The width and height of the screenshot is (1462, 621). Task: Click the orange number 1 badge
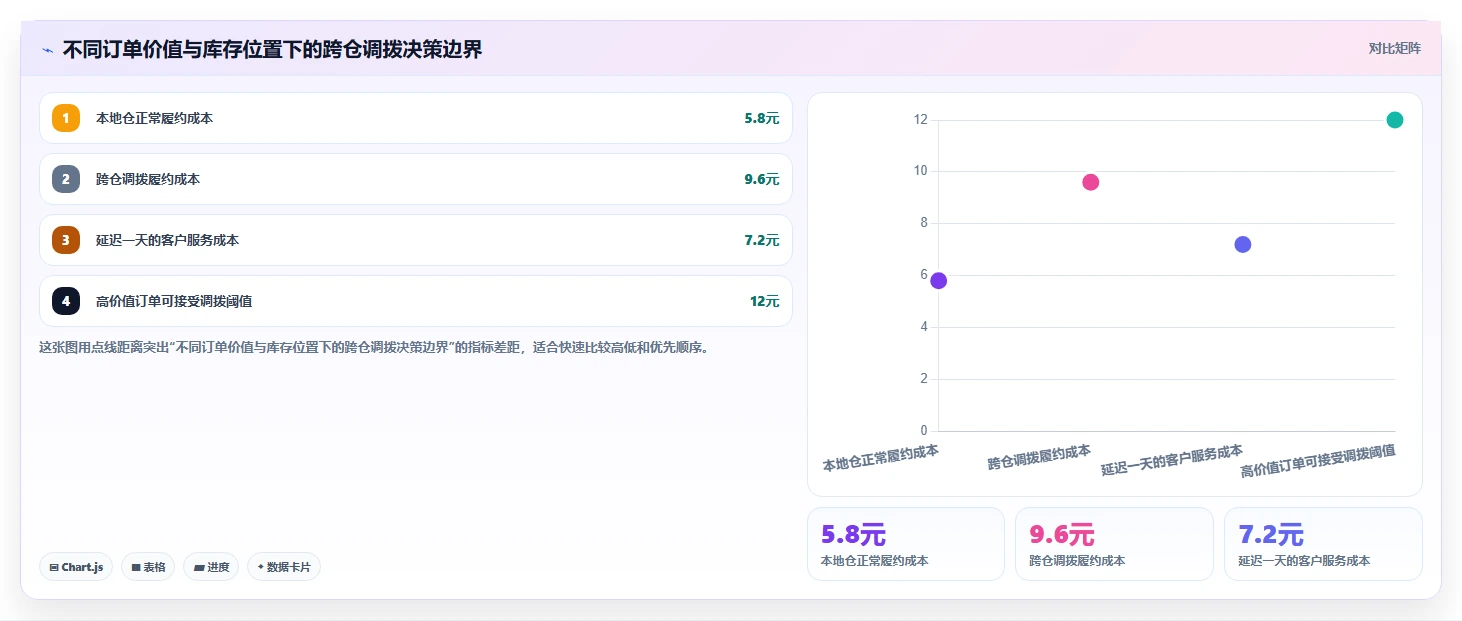pyautogui.click(x=66, y=118)
